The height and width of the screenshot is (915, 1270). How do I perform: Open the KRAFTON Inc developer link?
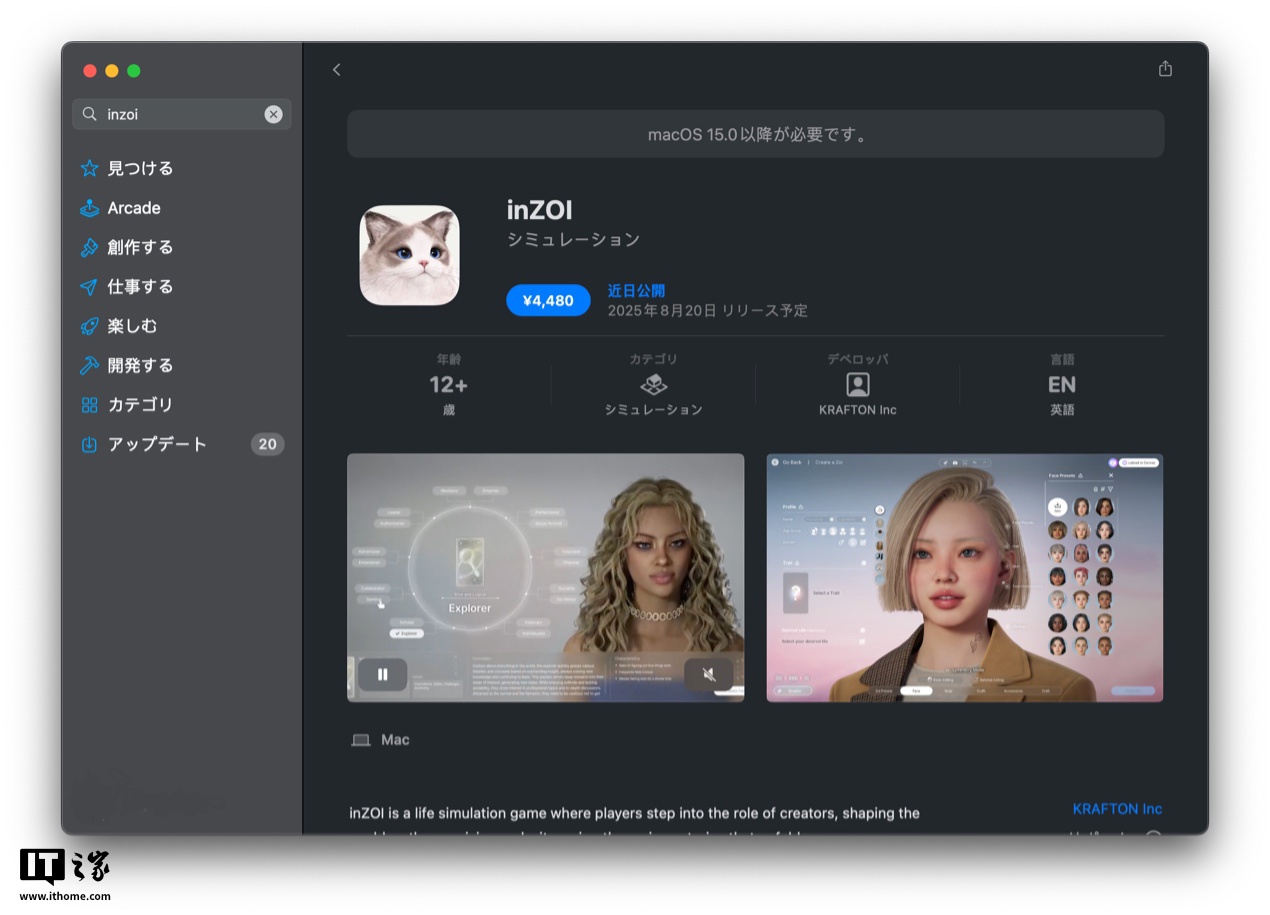click(1117, 809)
